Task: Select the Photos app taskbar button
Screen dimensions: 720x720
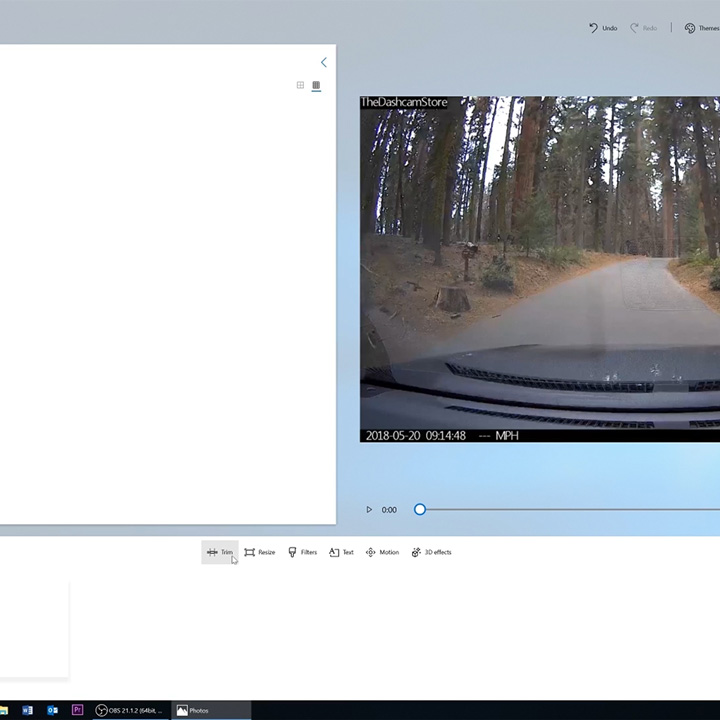Action: [210, 710]
